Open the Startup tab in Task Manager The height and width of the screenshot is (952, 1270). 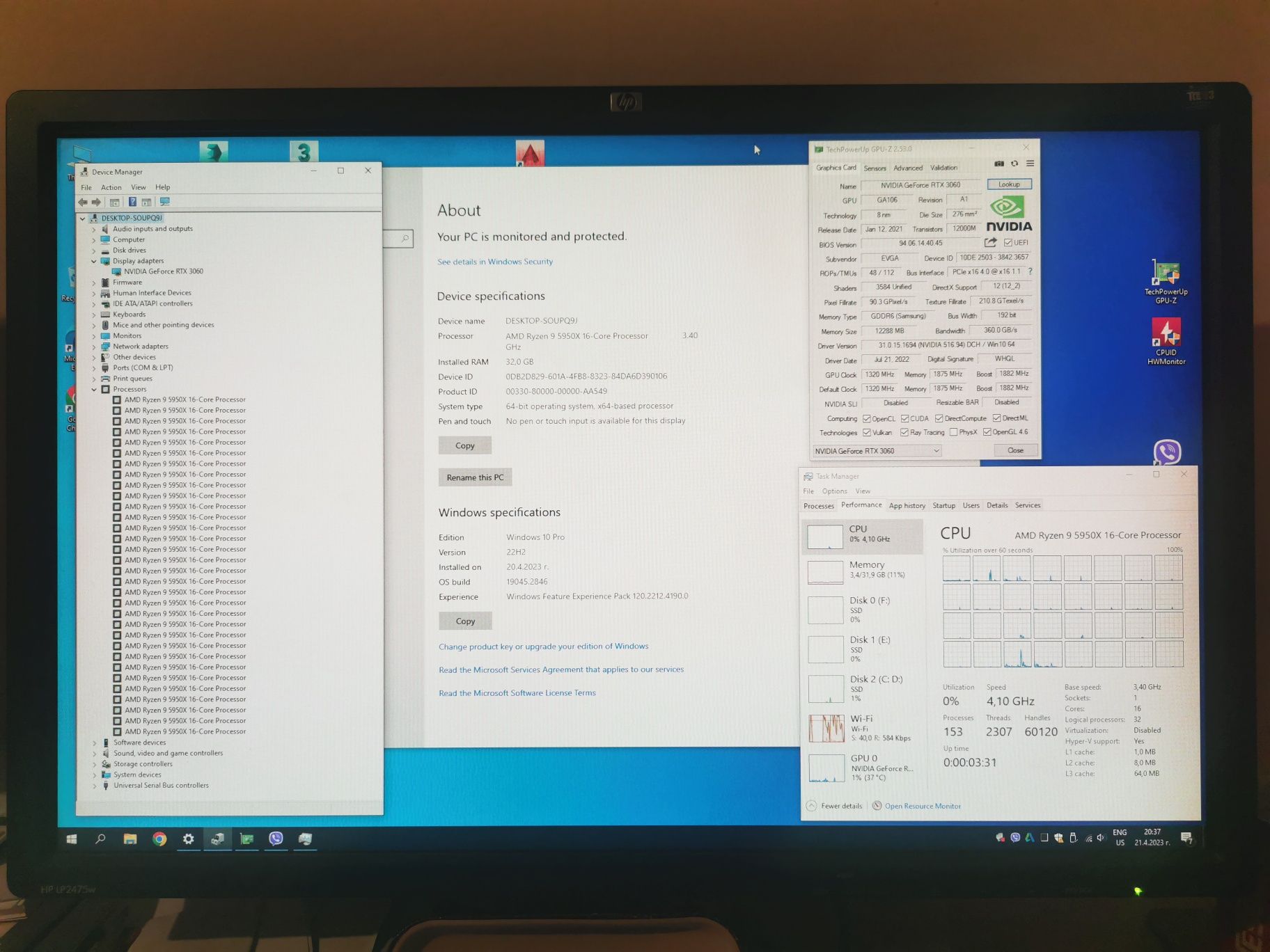[x=944, y=506]
